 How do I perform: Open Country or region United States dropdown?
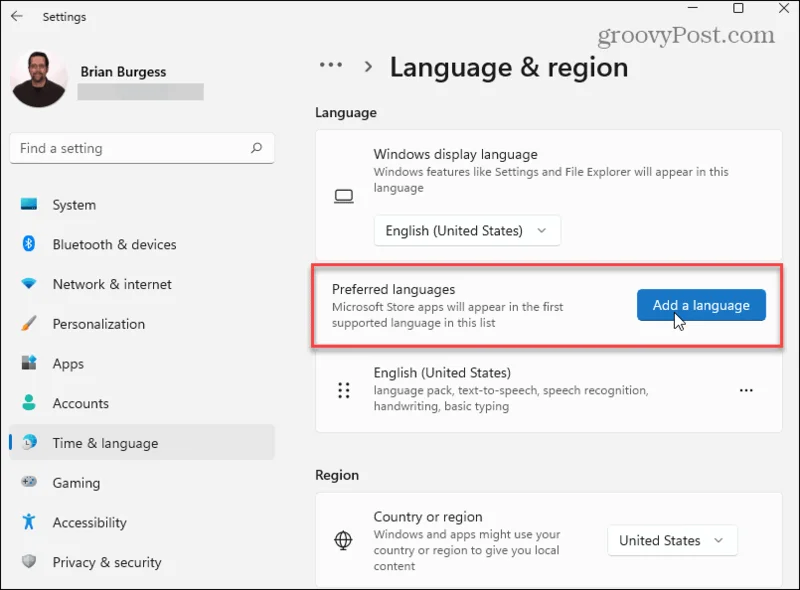[672, 540]
